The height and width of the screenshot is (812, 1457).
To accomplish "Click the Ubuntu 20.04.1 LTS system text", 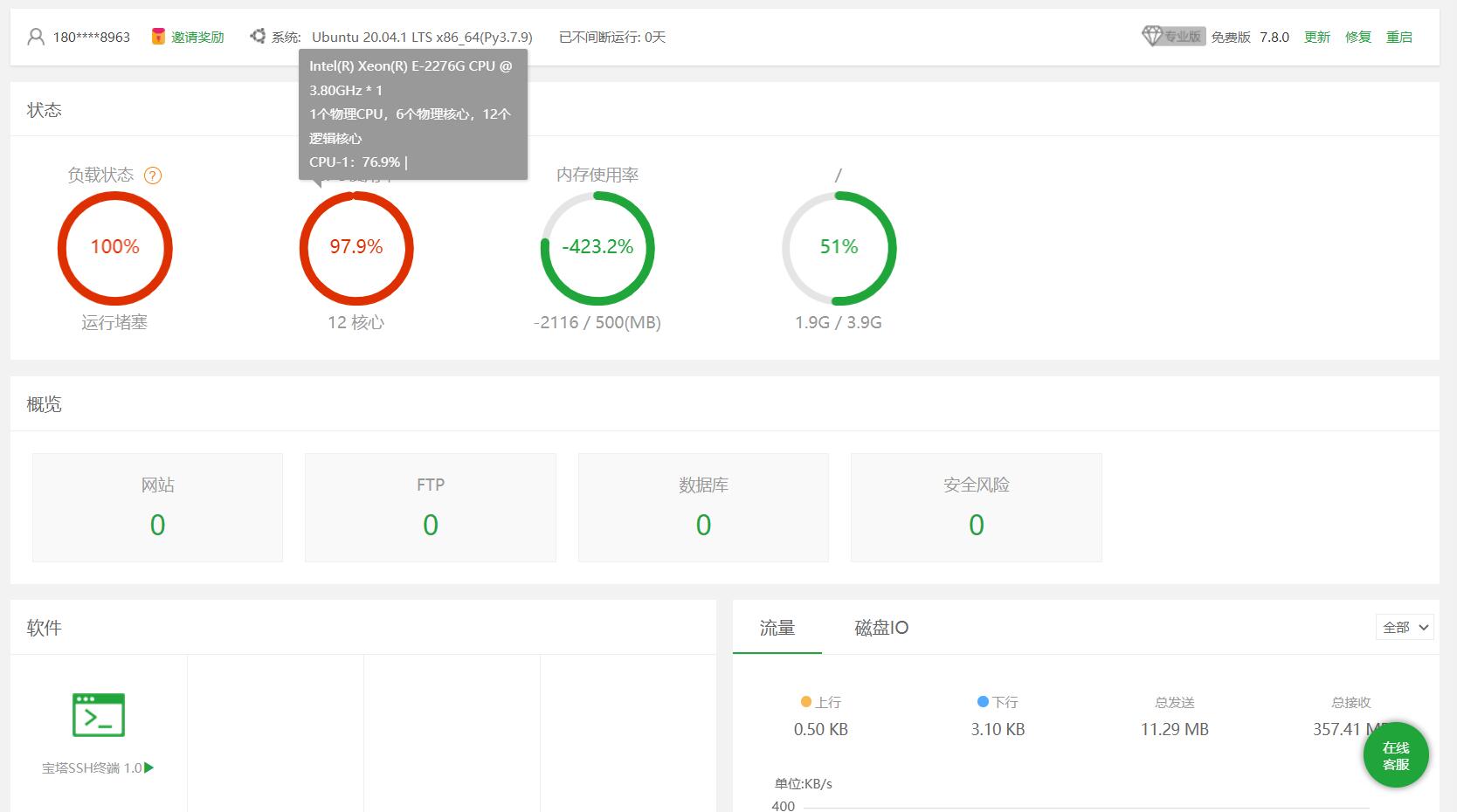I will (422, 37).
